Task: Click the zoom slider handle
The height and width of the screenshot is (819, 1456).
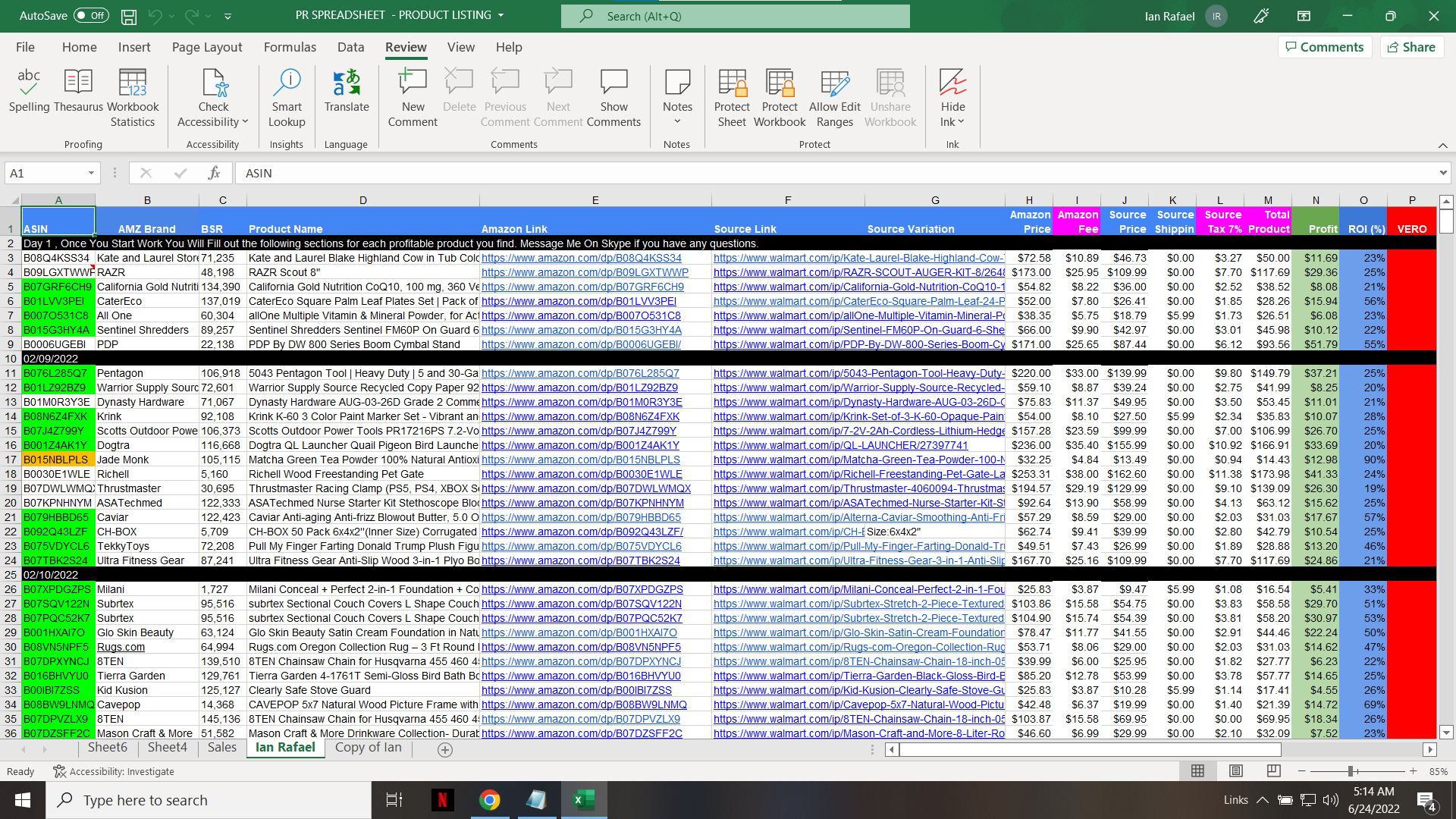Action: [x=1351, y=771]
